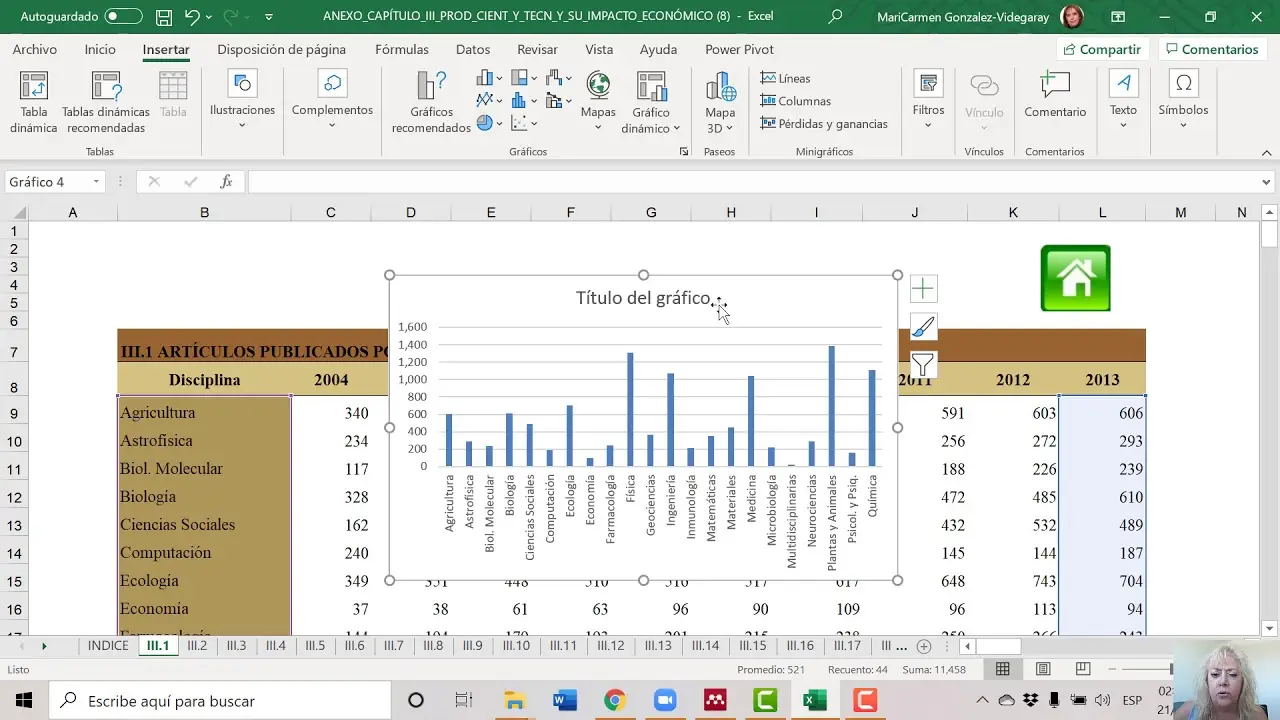Screen dimensions: 1280x720
Task: Click the green Home icon button
Action: tap(1075, 278)
